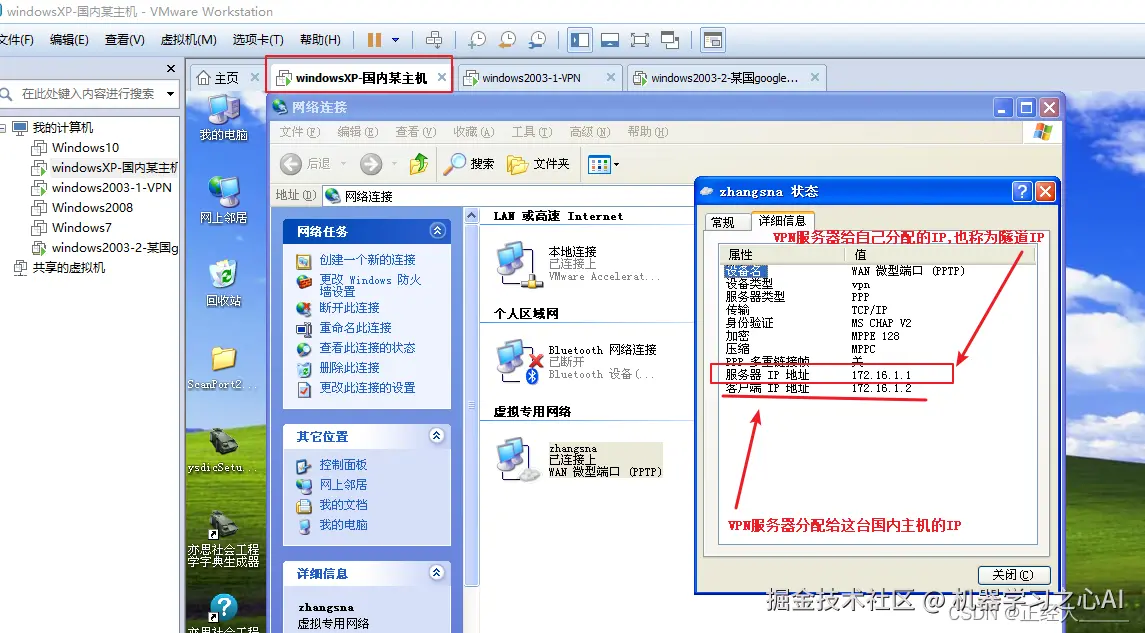
Task: Open 工具(T) menu in 网络连接 window
Action: click(531, 131)
